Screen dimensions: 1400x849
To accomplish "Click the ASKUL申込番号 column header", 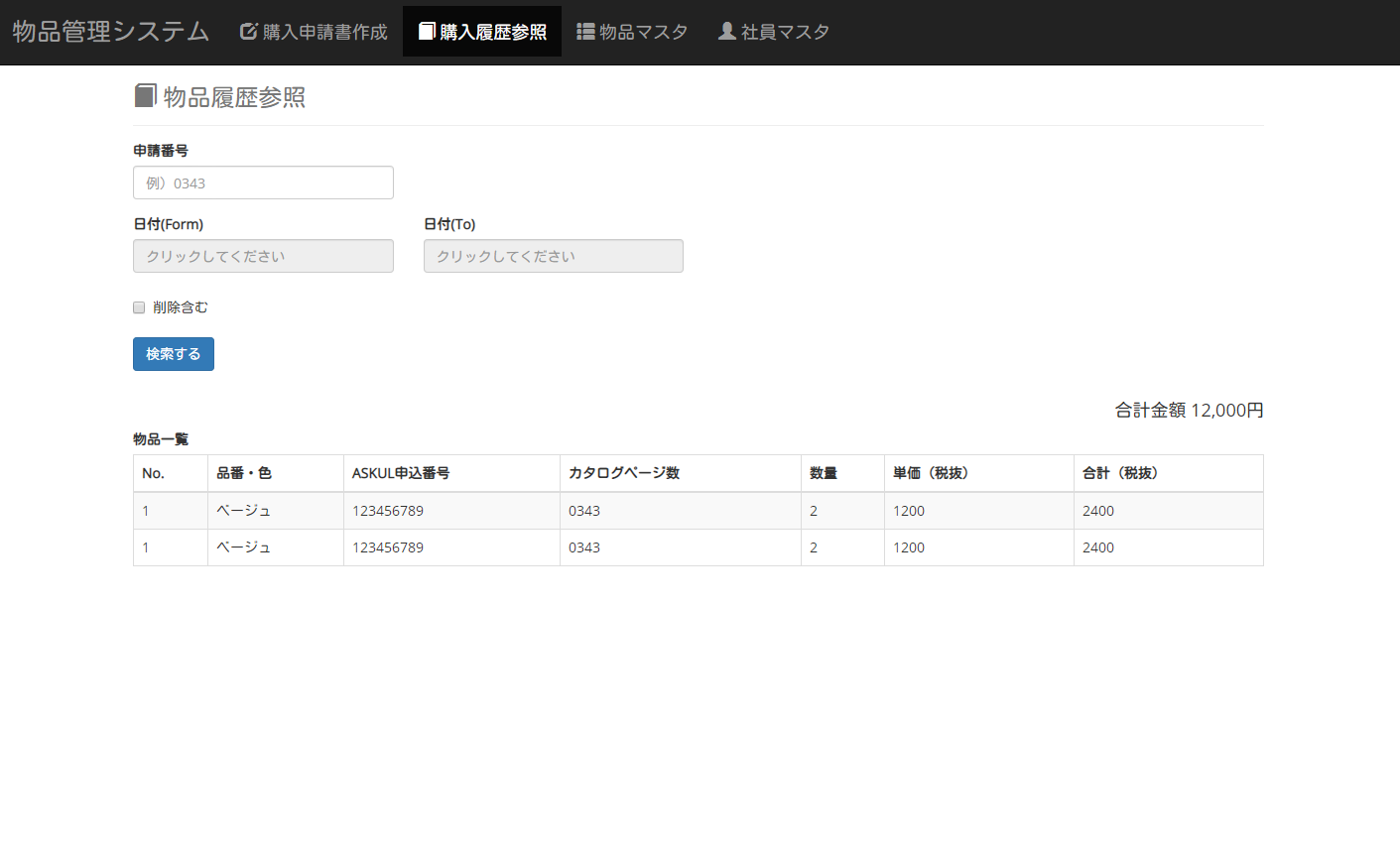I will coord(401,473).
